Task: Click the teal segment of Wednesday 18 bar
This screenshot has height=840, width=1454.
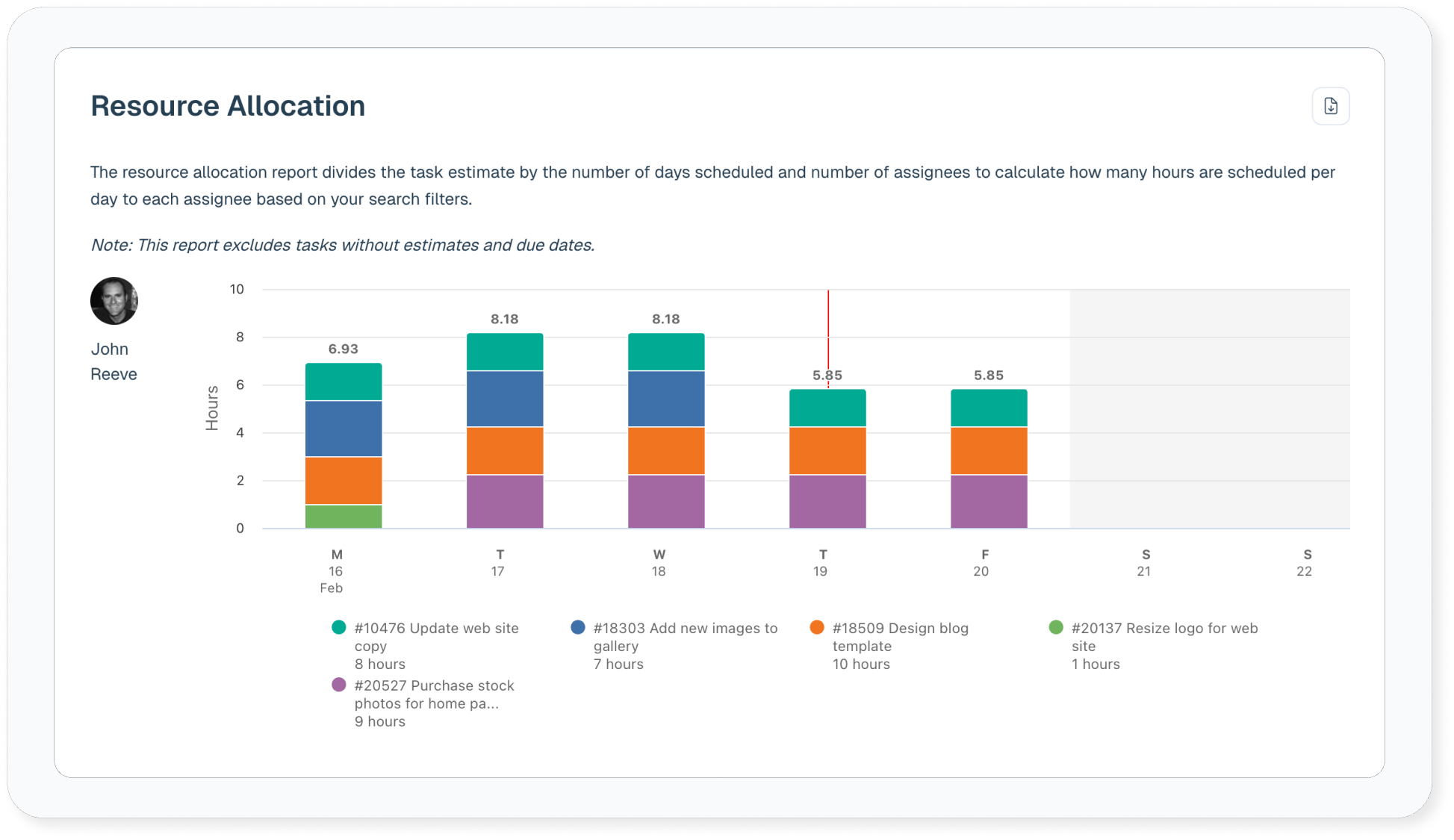Action: (666, 352)
